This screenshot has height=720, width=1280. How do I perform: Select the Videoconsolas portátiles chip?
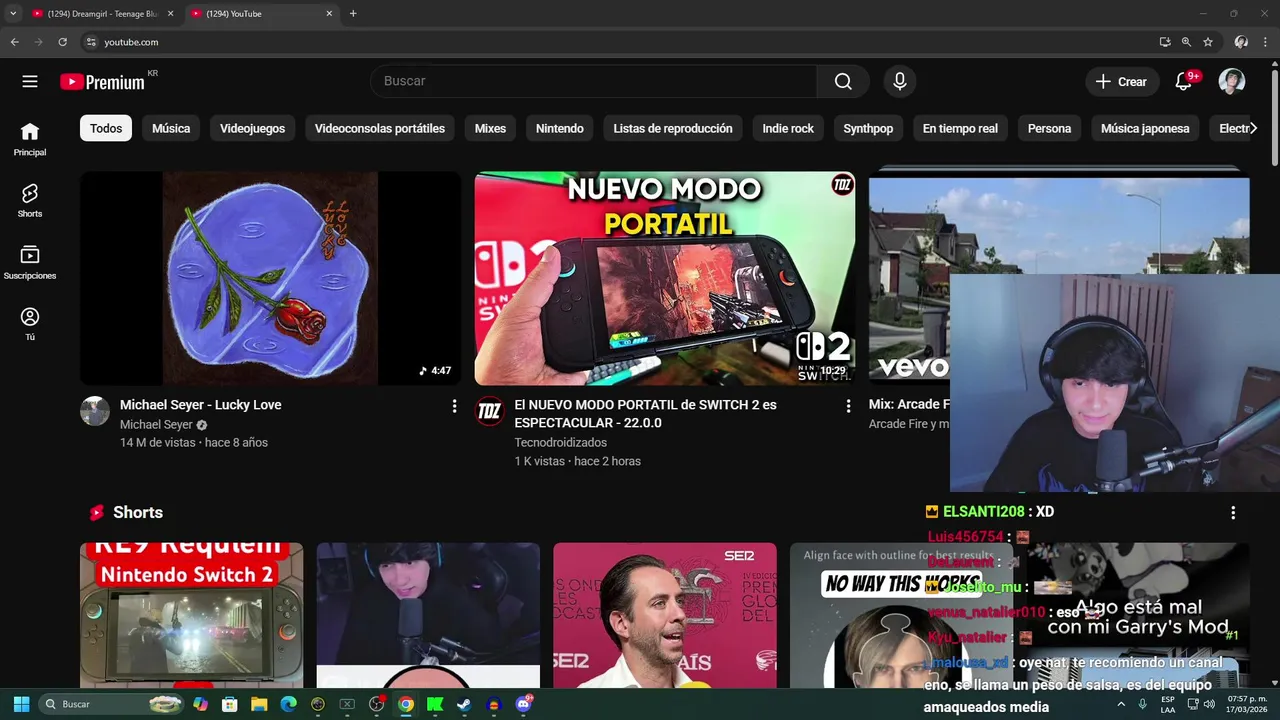pyautogui.click(x=380, y=128)
